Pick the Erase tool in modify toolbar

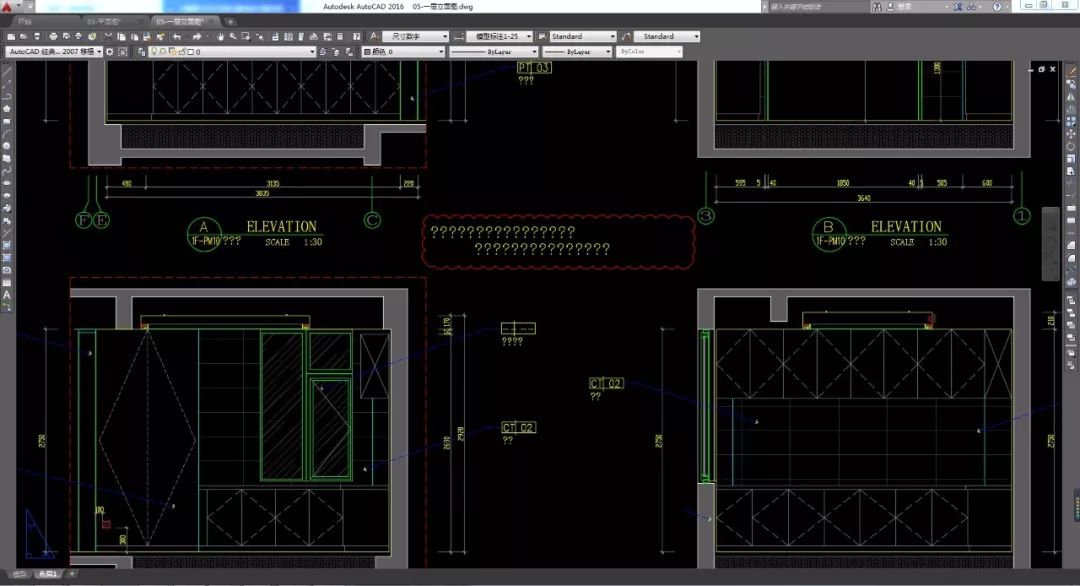point(1071,72)
